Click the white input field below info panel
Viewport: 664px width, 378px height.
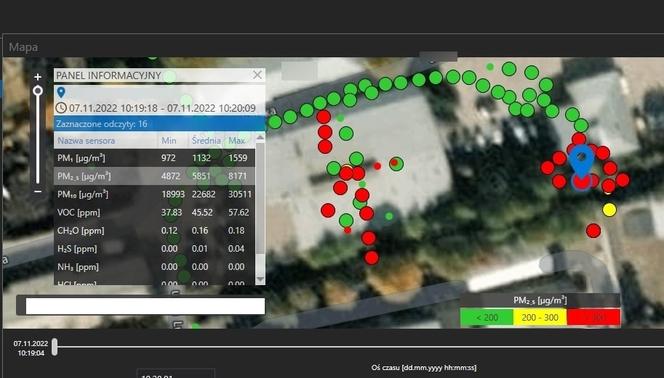[145, 306]
